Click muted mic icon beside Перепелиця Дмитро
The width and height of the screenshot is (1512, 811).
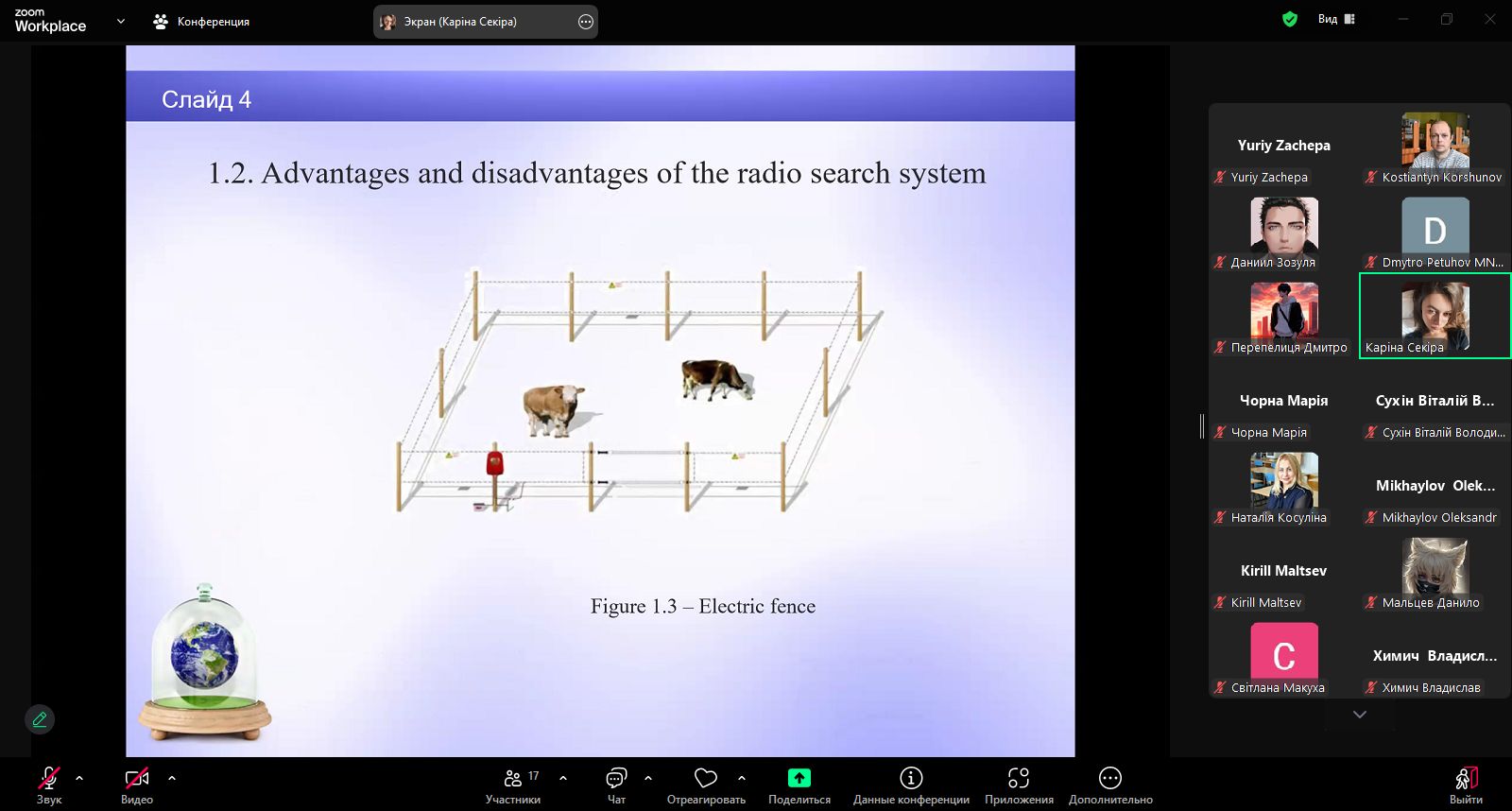click(1220, 347)
